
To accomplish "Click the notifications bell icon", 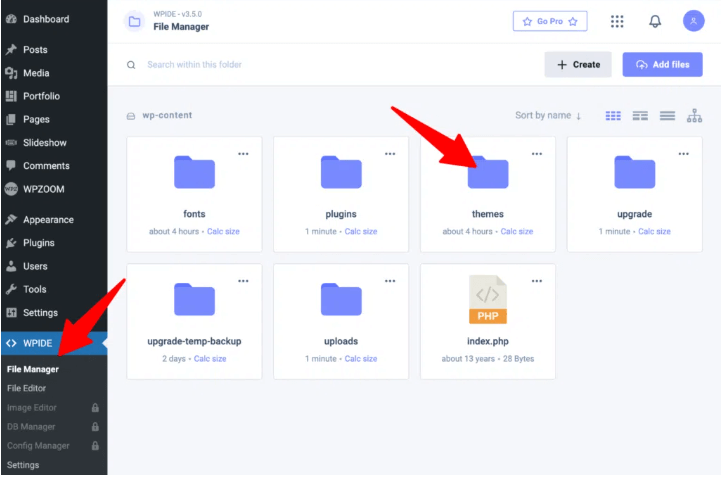I will 655,21.
